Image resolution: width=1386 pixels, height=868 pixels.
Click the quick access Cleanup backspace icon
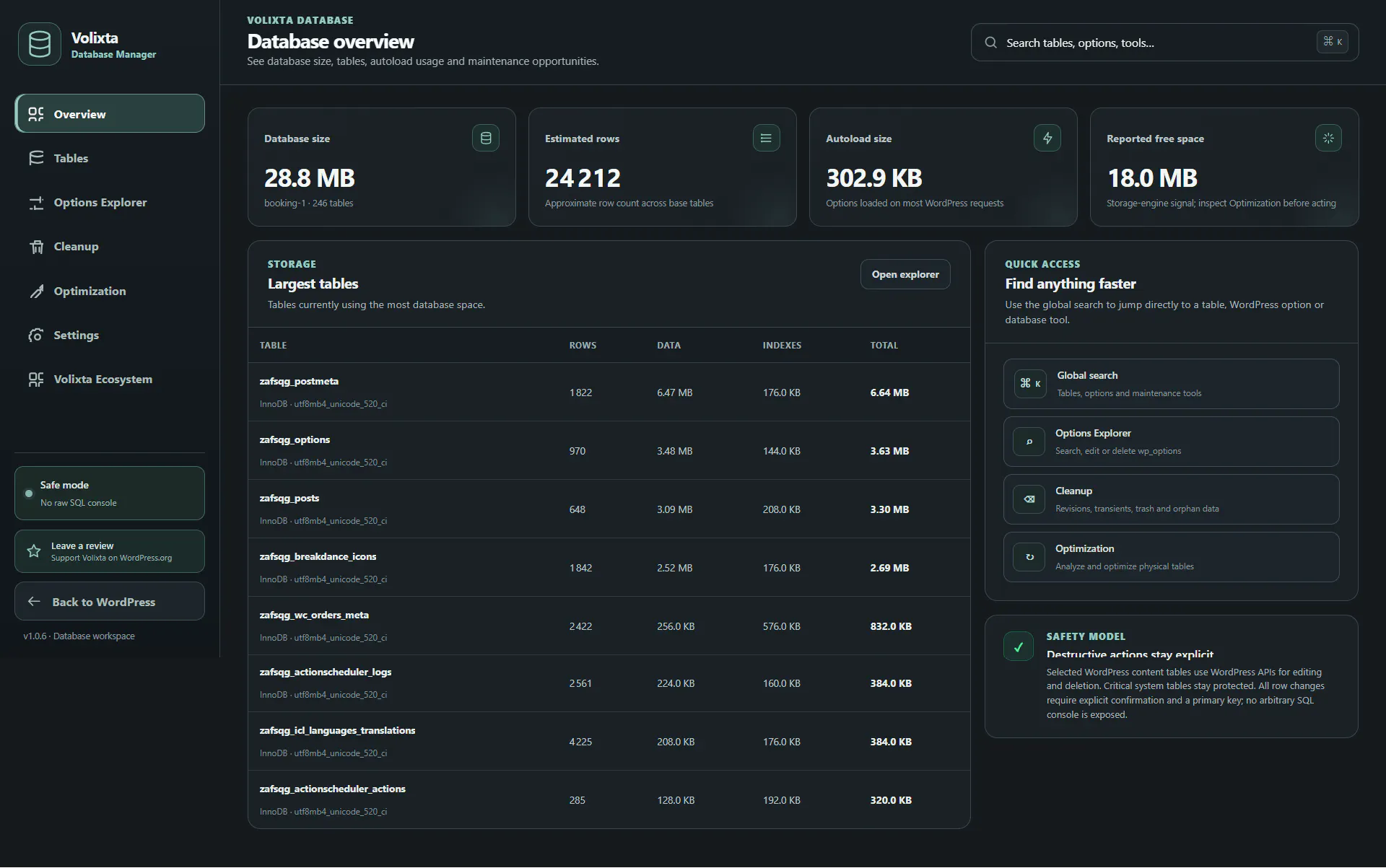pyautogui.click(x=1029, y=499)
